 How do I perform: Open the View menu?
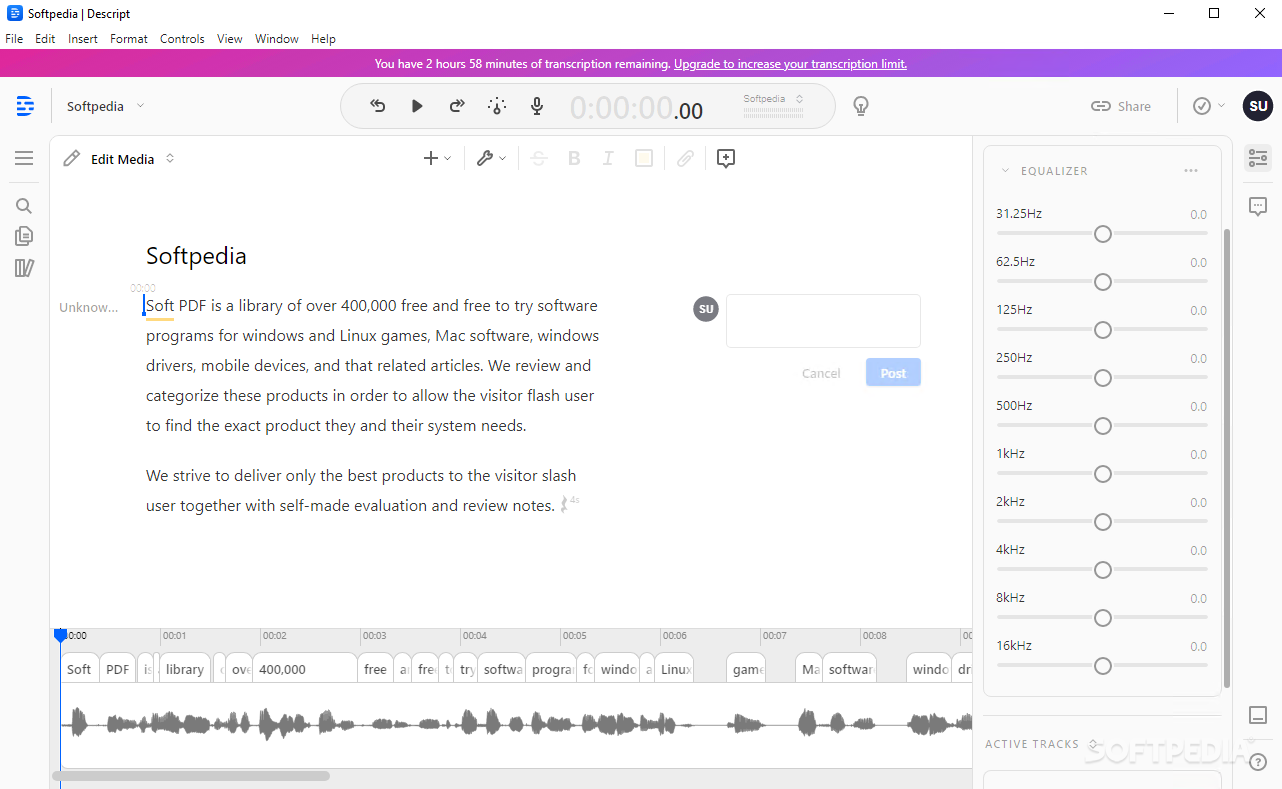(230, 39)
